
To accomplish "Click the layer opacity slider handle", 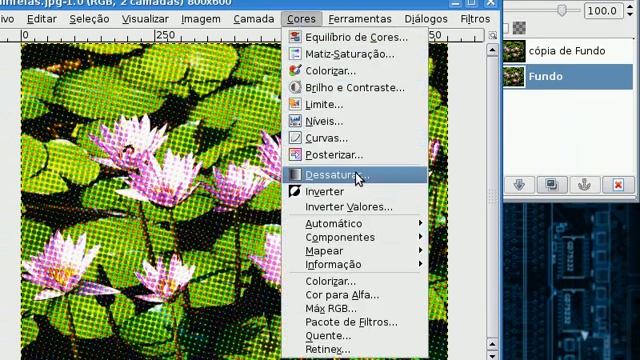I will 562,10.
